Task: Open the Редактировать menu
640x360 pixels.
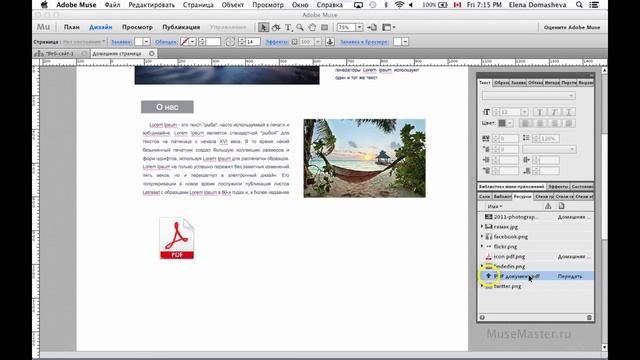Action: pos(151,5)
